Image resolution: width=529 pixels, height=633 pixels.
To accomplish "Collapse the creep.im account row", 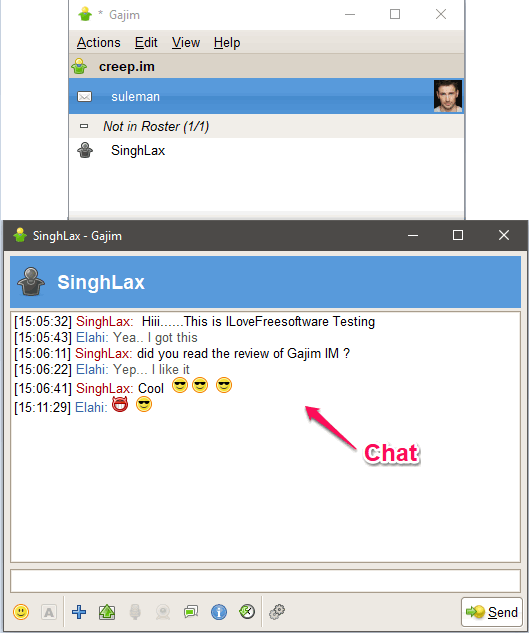I will pyautogui.click(x=266, y=66).
